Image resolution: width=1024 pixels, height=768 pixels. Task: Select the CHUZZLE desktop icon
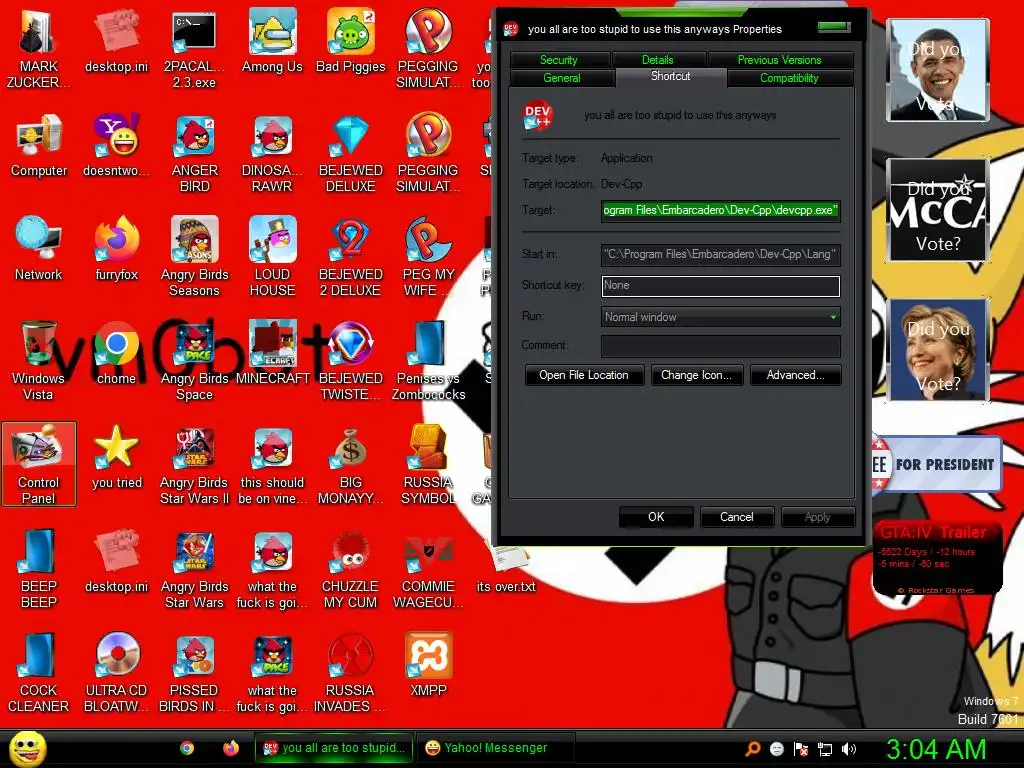click(351, 568)
